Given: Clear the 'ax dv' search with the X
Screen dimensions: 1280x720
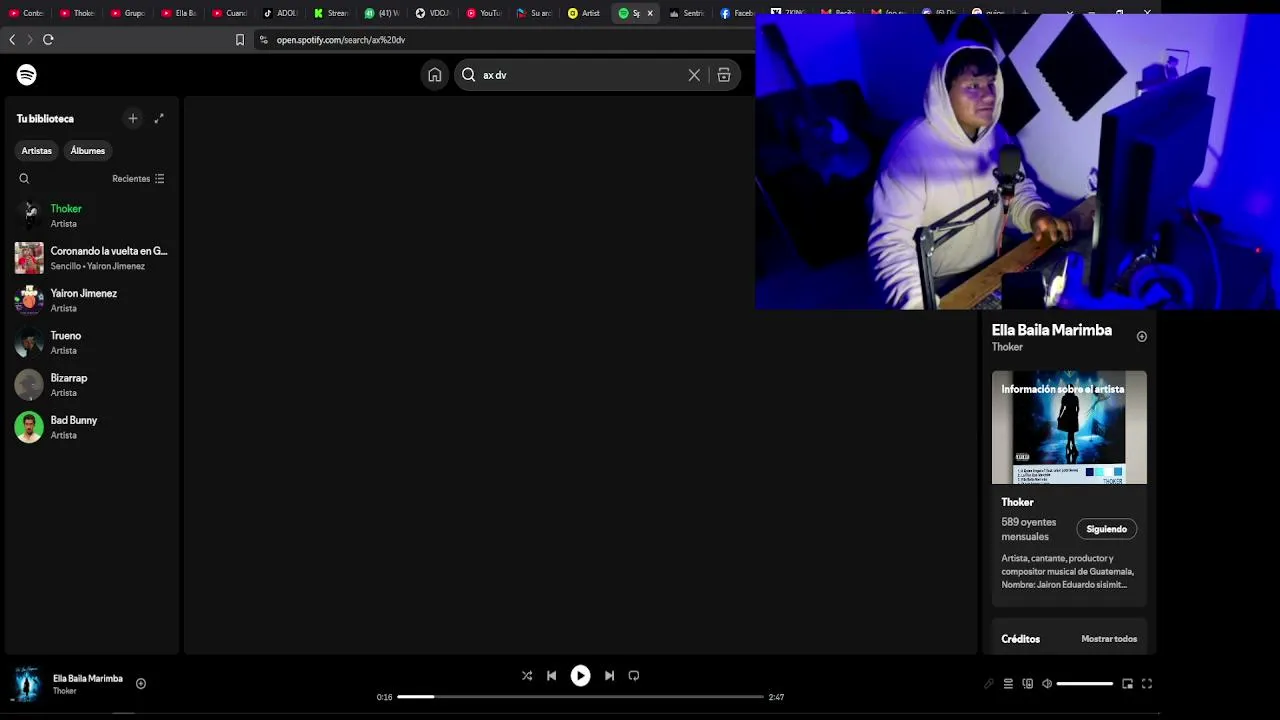Looking at the screenshot, I should tap(694, 75).
